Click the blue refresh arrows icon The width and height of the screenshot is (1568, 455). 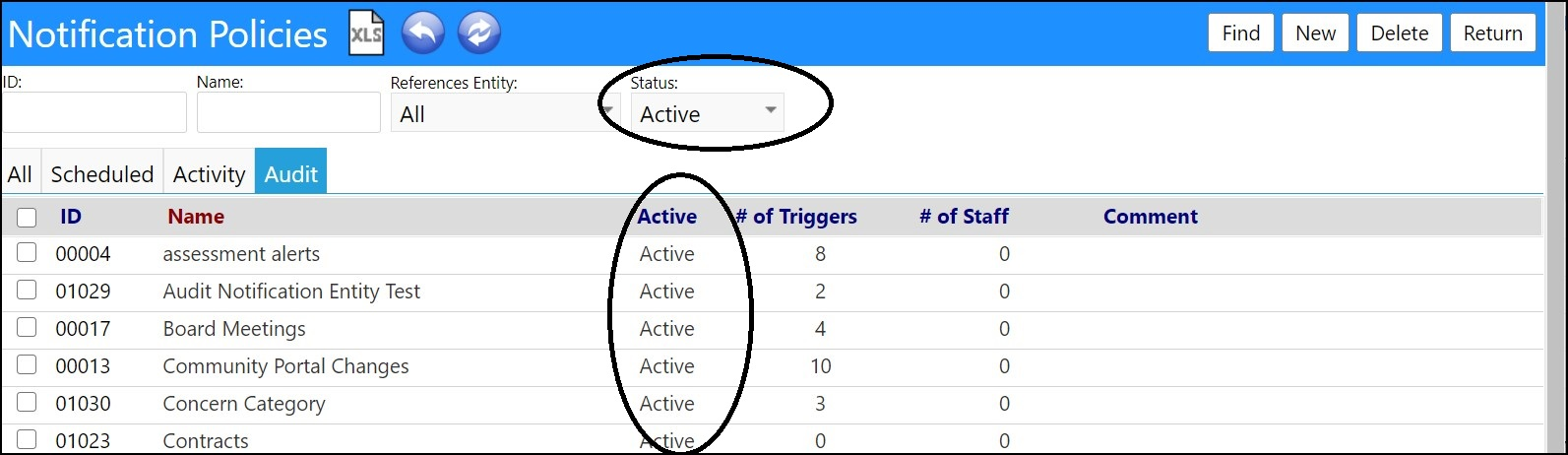(x=478, y=33)
